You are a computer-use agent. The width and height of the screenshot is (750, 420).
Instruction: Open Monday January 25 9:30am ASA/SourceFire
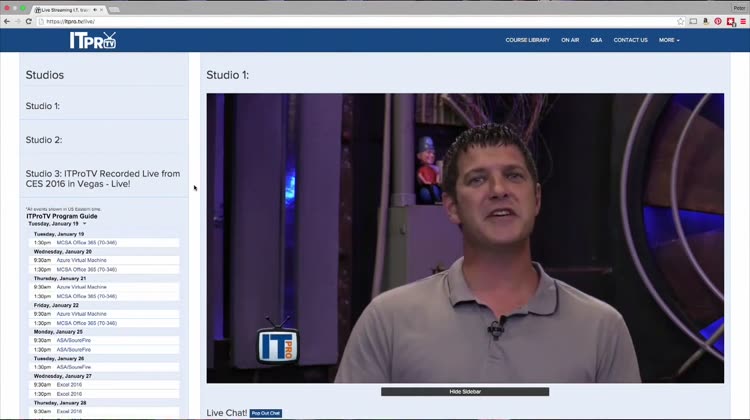coord(104,340)
